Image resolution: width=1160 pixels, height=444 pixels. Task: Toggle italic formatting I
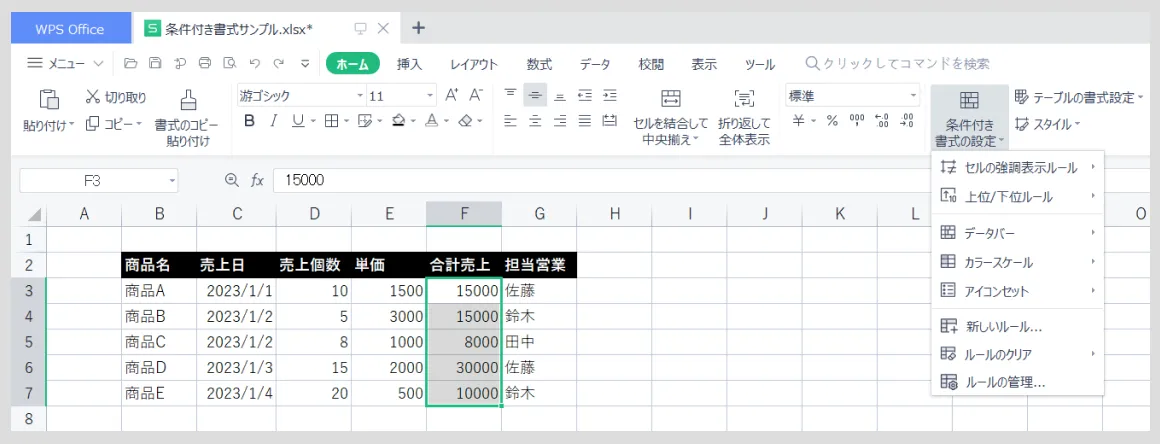[273, 121]
